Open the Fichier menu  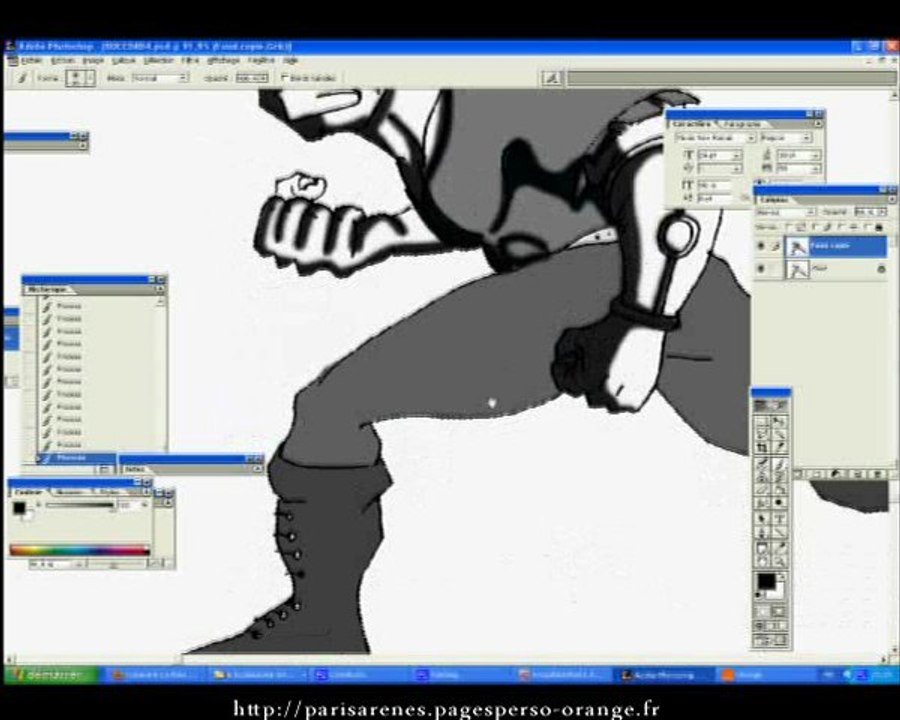coord(31,60)
